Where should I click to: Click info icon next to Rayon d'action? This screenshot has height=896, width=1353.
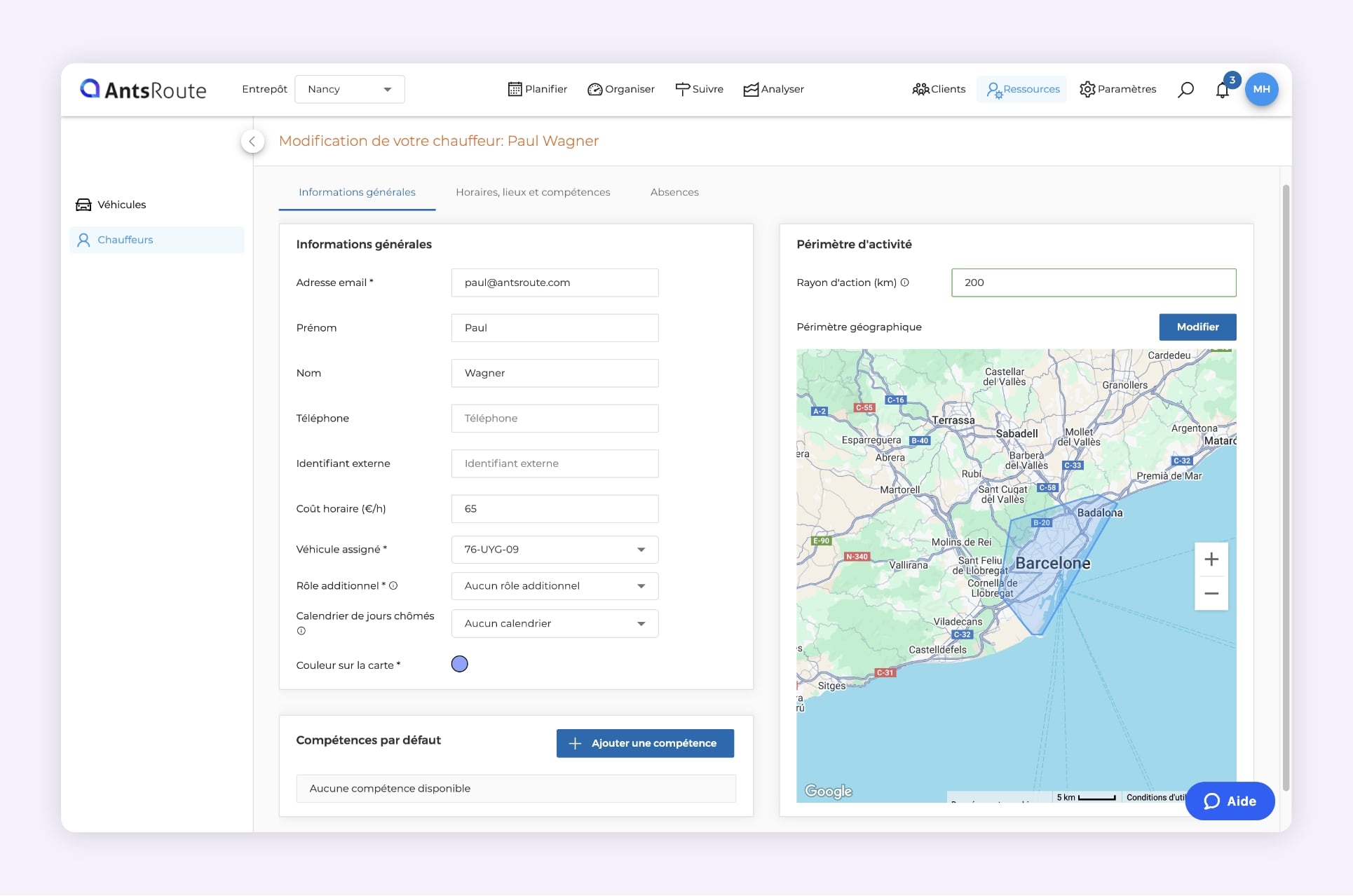[905, 283]
